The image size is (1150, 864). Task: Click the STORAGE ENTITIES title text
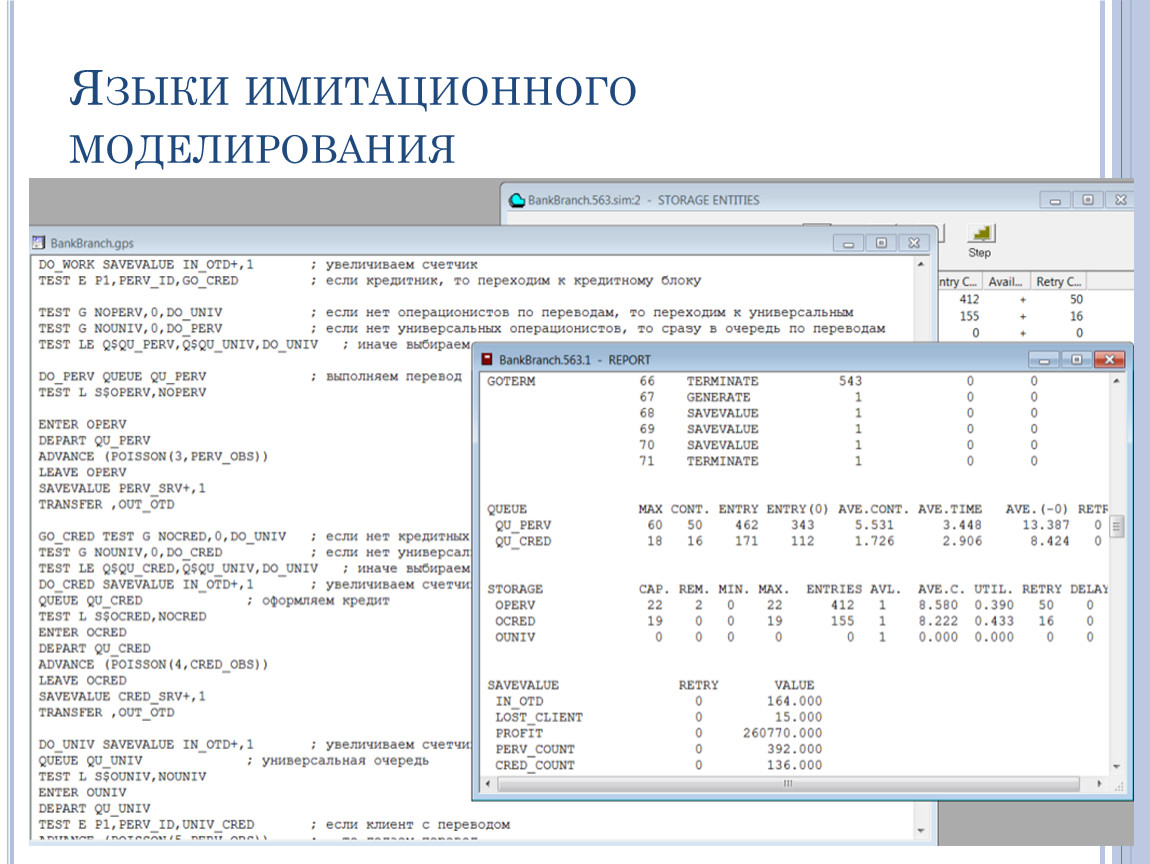[708, 199]
